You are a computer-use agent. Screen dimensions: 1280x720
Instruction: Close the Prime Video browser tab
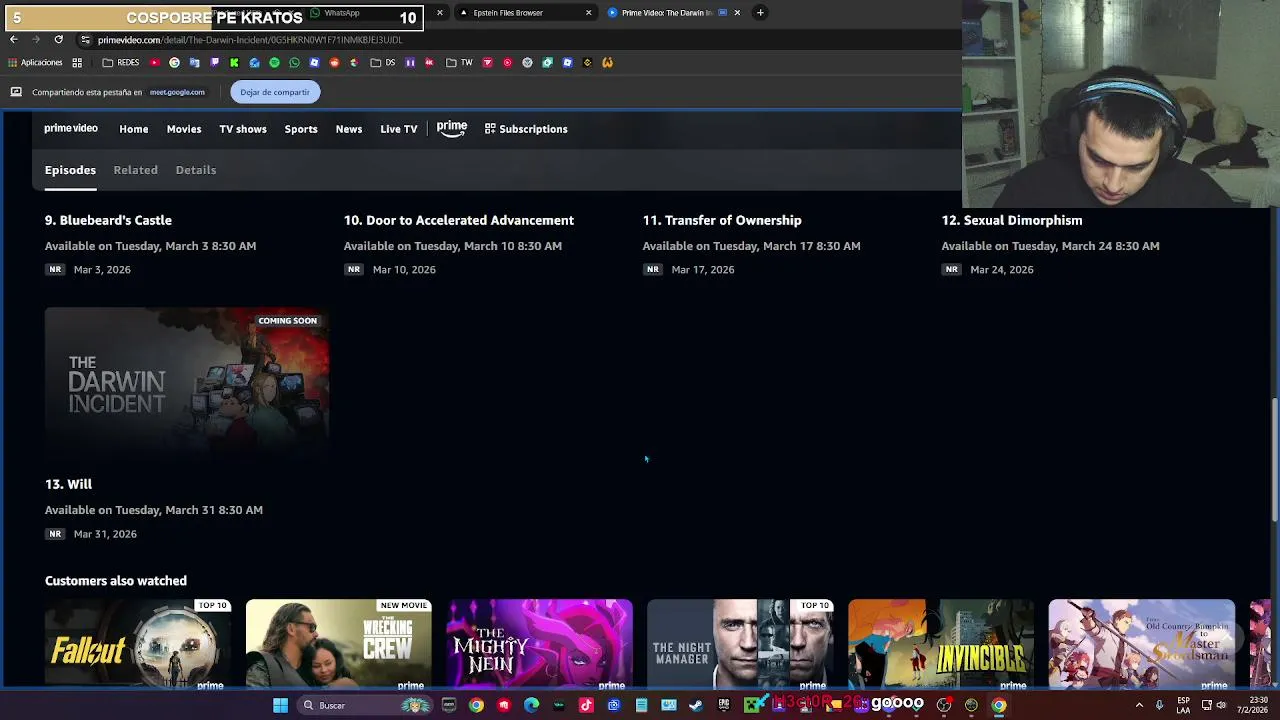737,13
